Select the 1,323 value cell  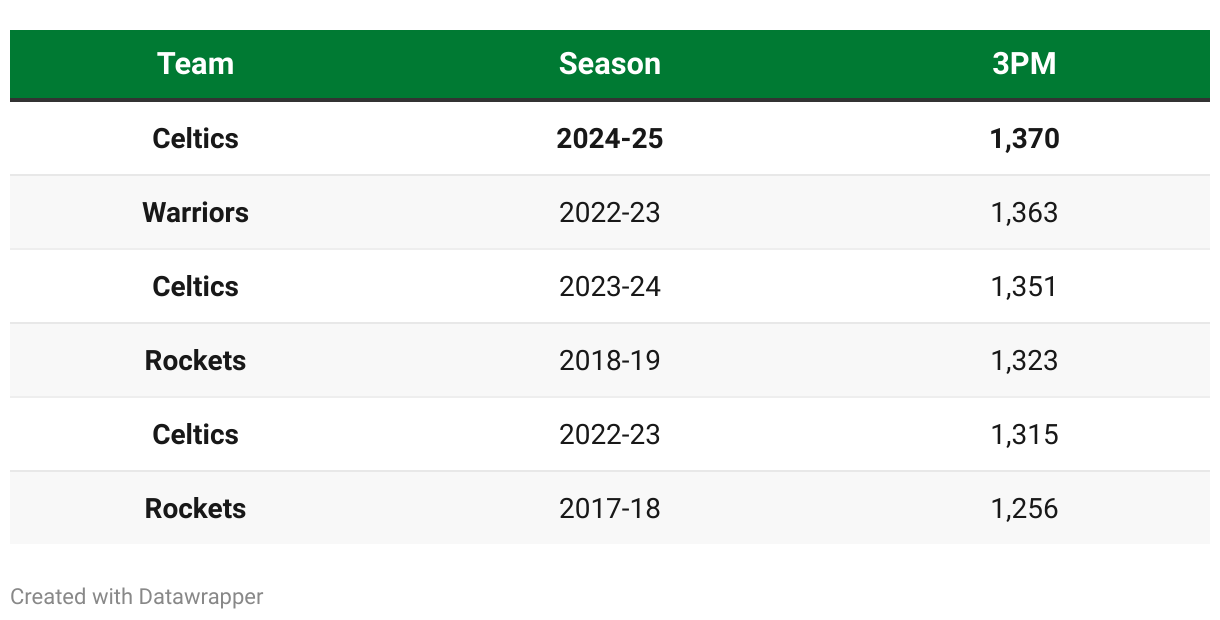point(1024,360)
